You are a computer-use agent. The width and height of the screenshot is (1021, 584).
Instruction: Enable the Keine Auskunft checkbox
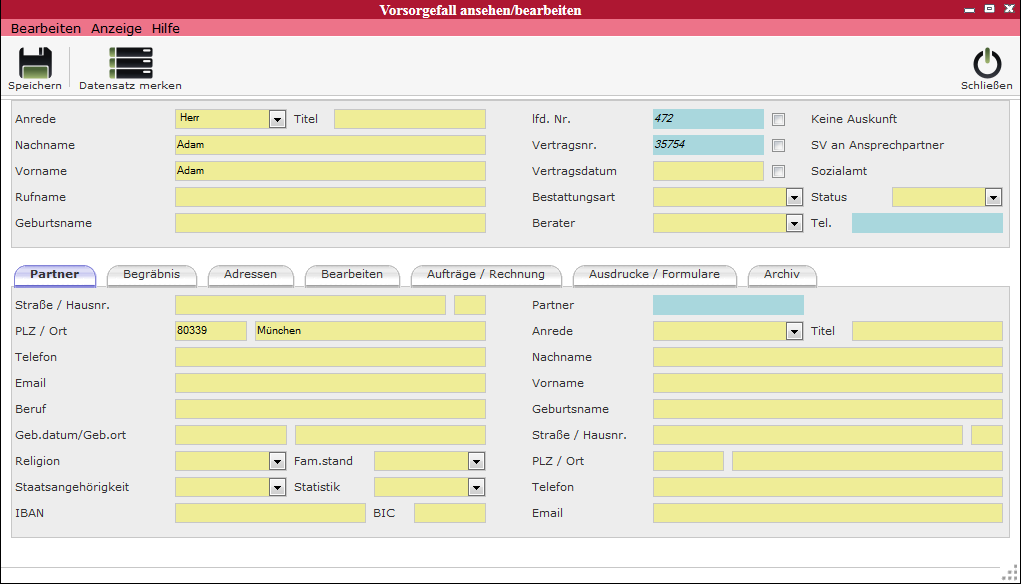coord(779,119)
